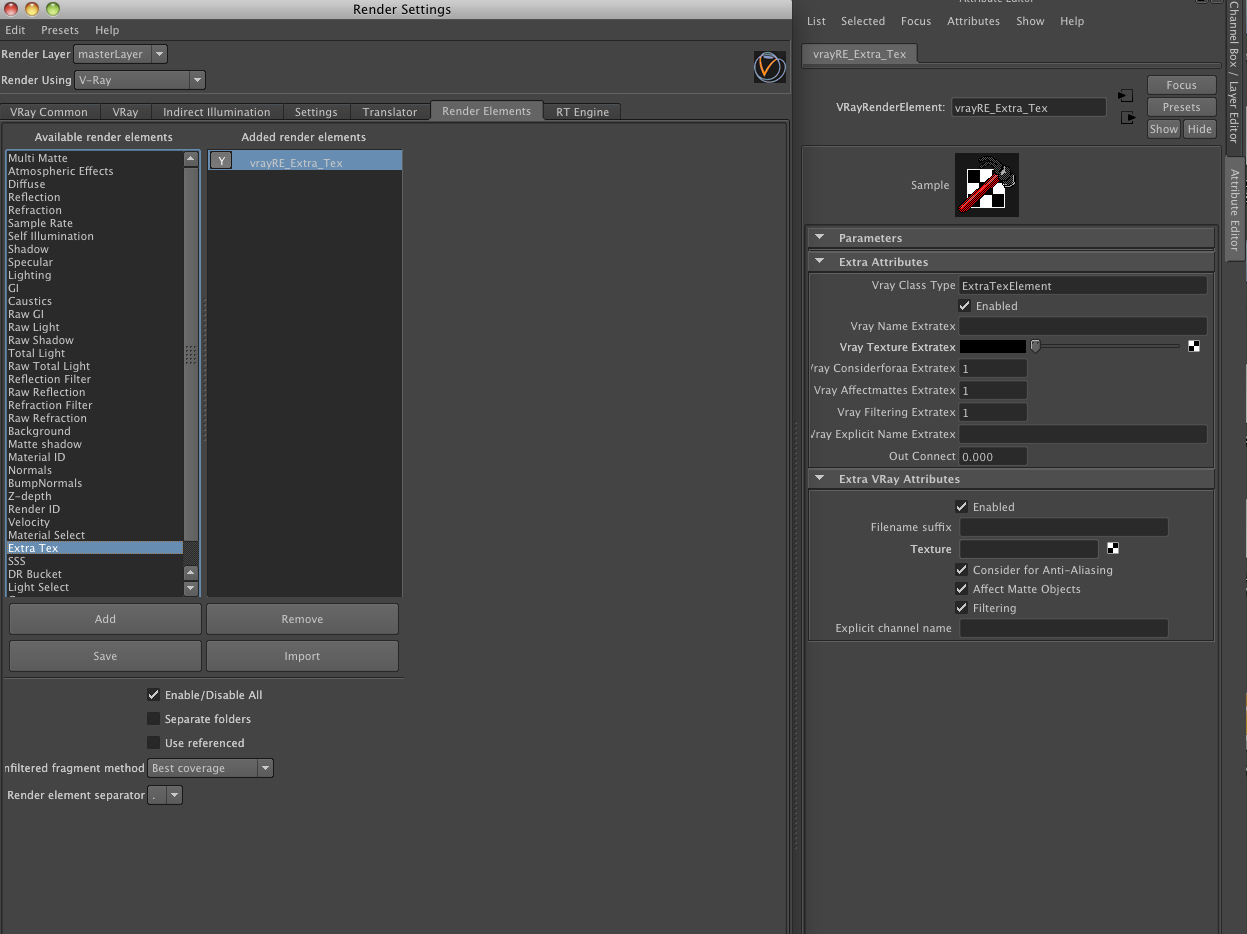Disable Affect Matte Objects
The image size is (1247, 934).
point(961,589)
